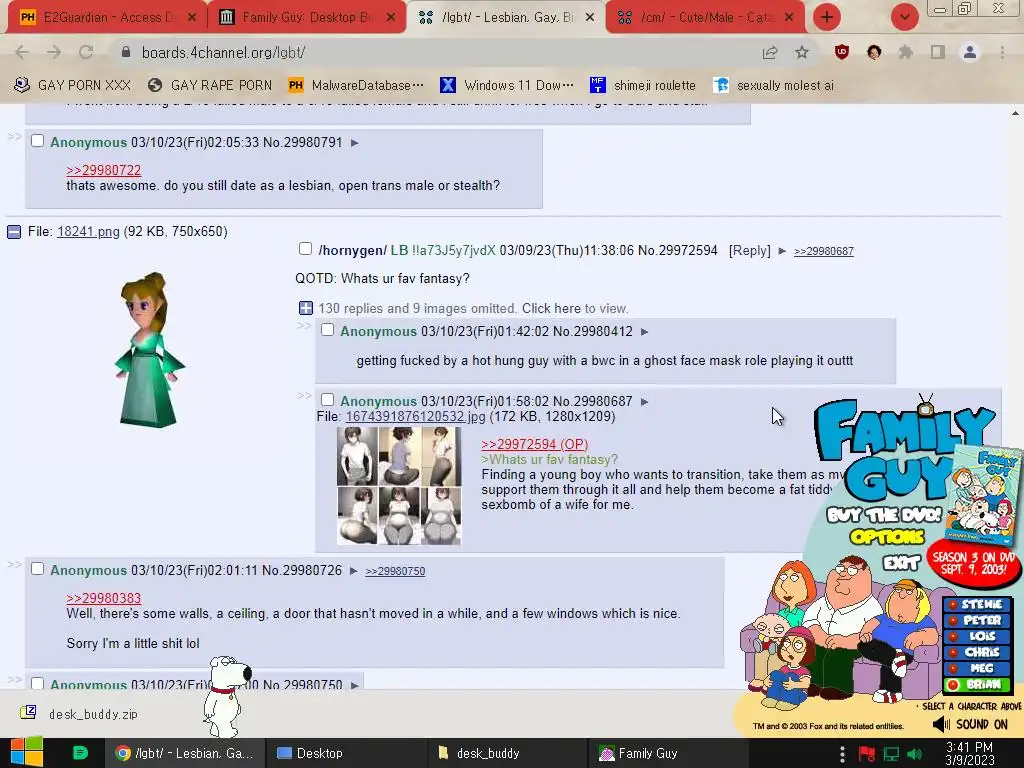Check the box for post No.29980687
Viewport: 1024px width, 768px height.
pos(327,400)
